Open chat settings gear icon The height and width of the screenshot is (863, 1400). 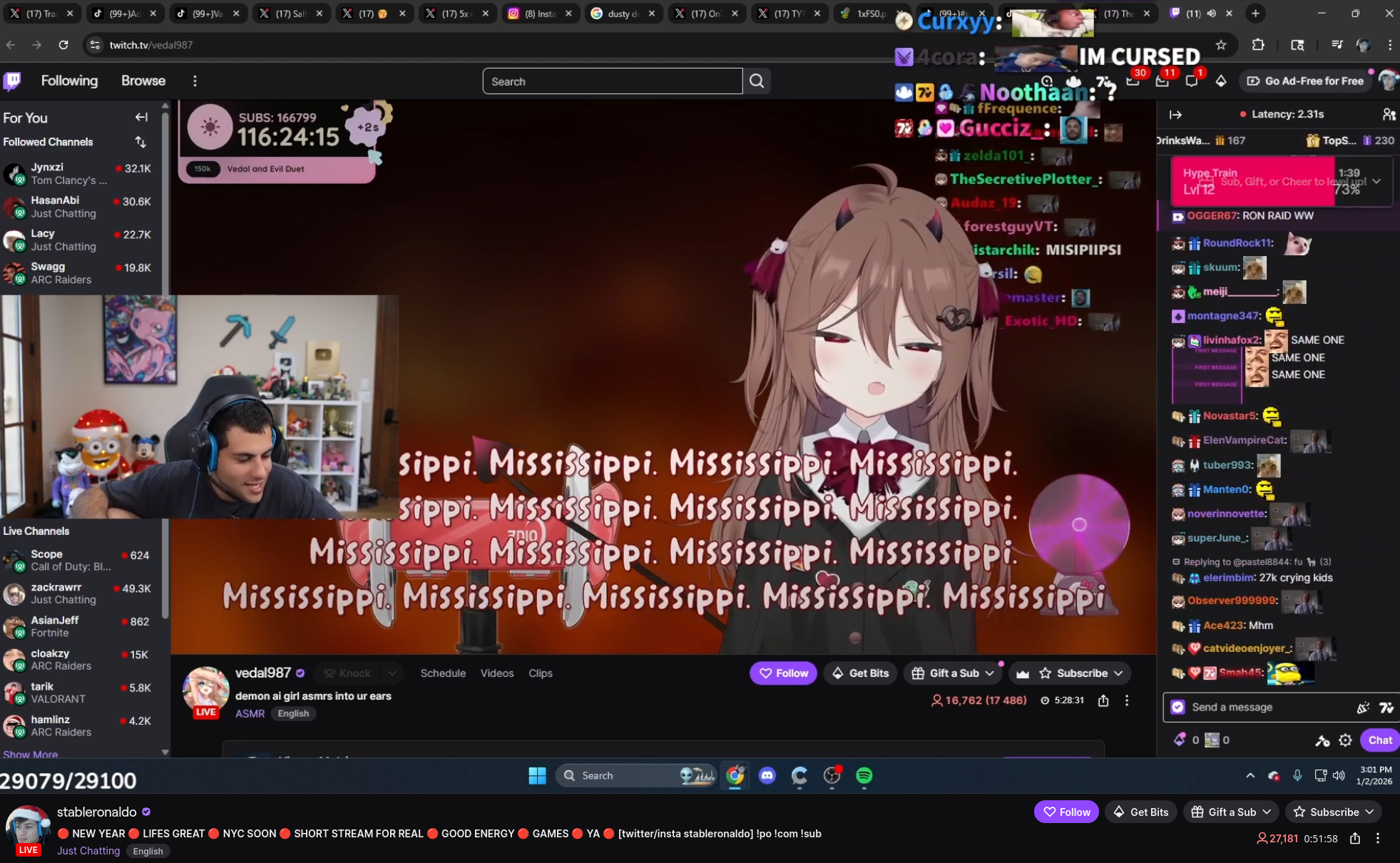(1345, 740)
